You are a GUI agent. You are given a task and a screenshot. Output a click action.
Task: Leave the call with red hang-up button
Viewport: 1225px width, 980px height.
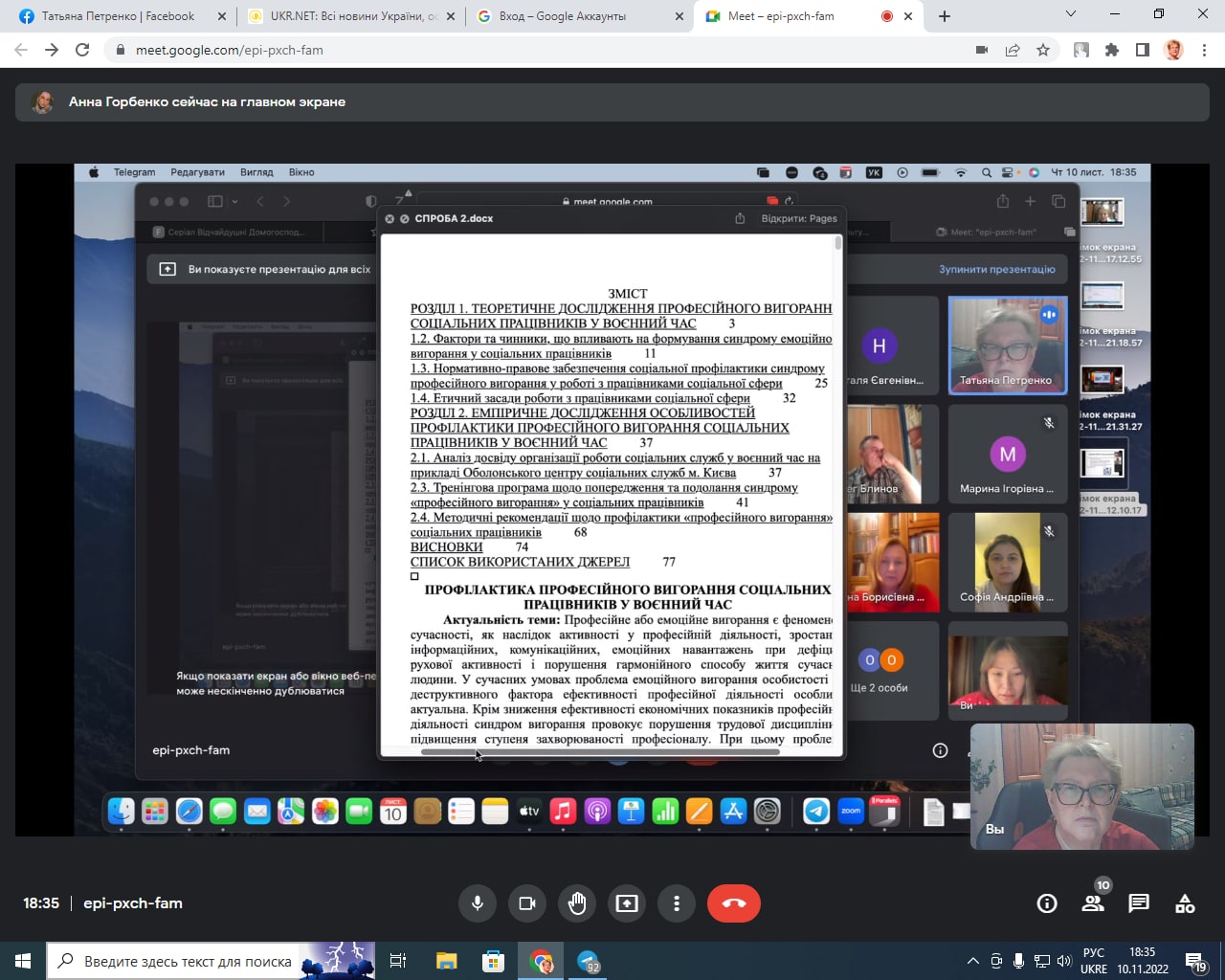pos(733,903)
